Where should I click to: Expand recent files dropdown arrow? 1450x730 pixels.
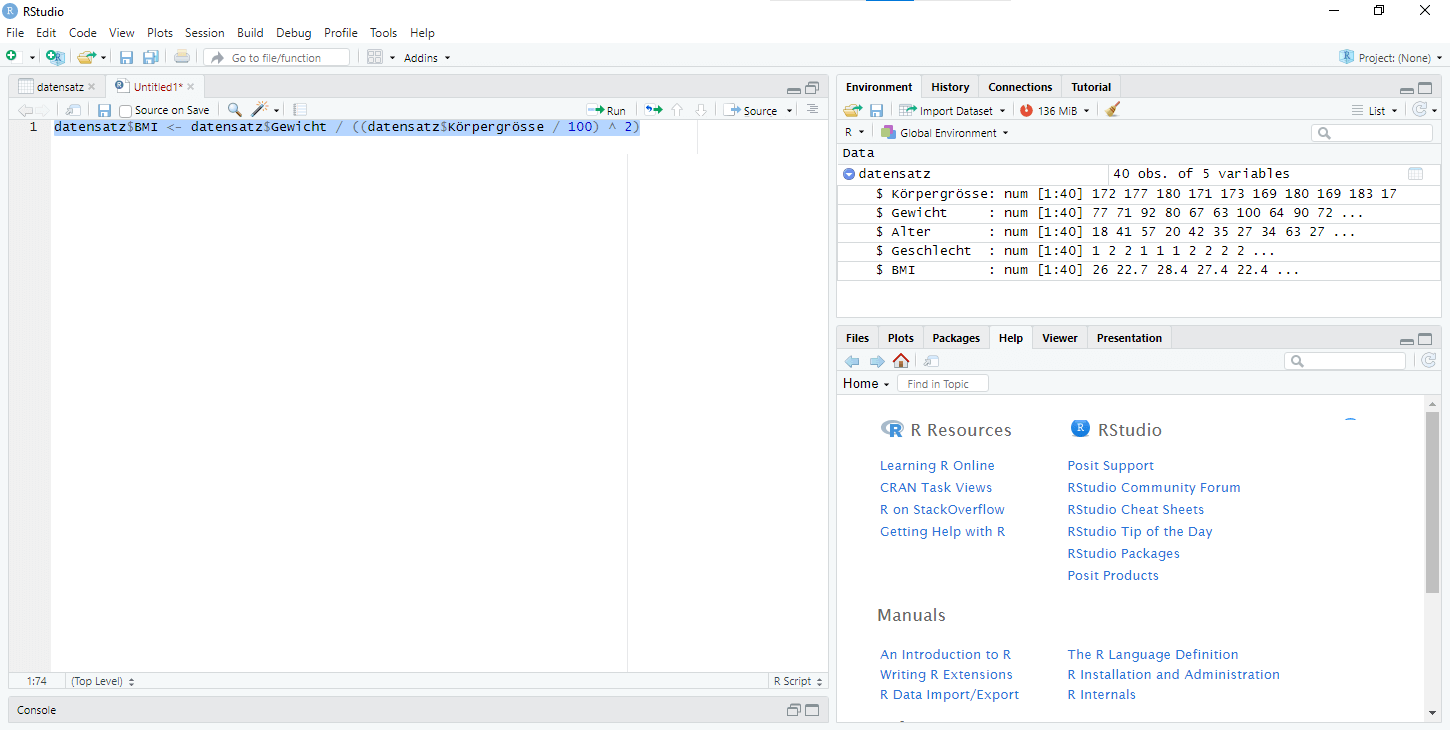coord(103,58)
